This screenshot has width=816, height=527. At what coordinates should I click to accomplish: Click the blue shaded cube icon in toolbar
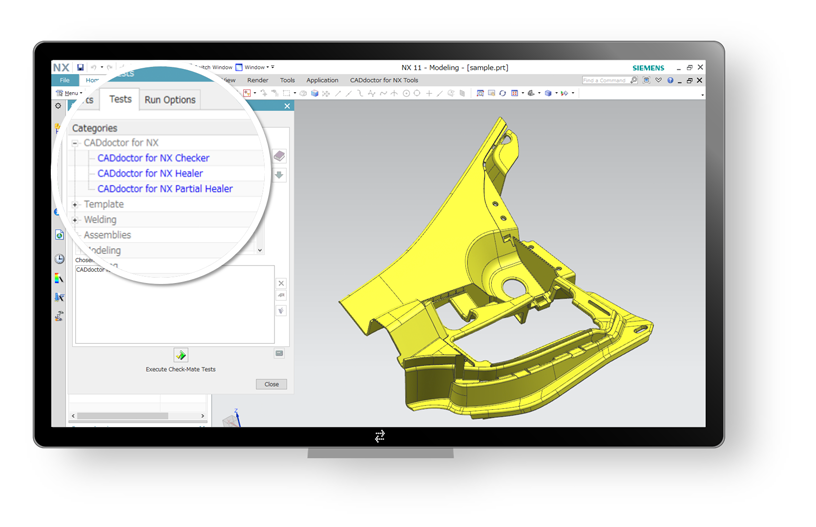click(x=314, y=94)
